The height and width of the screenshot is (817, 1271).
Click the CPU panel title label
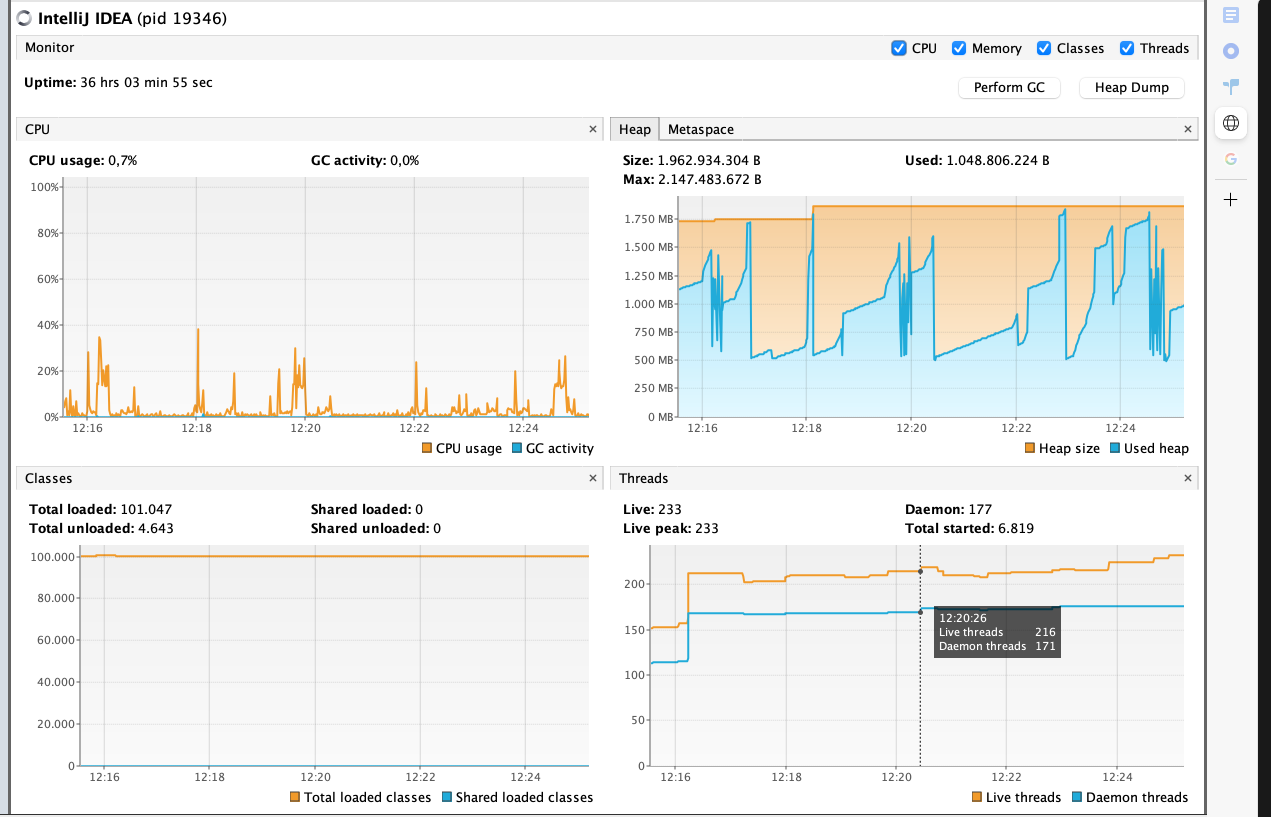[x=37, y=129]
